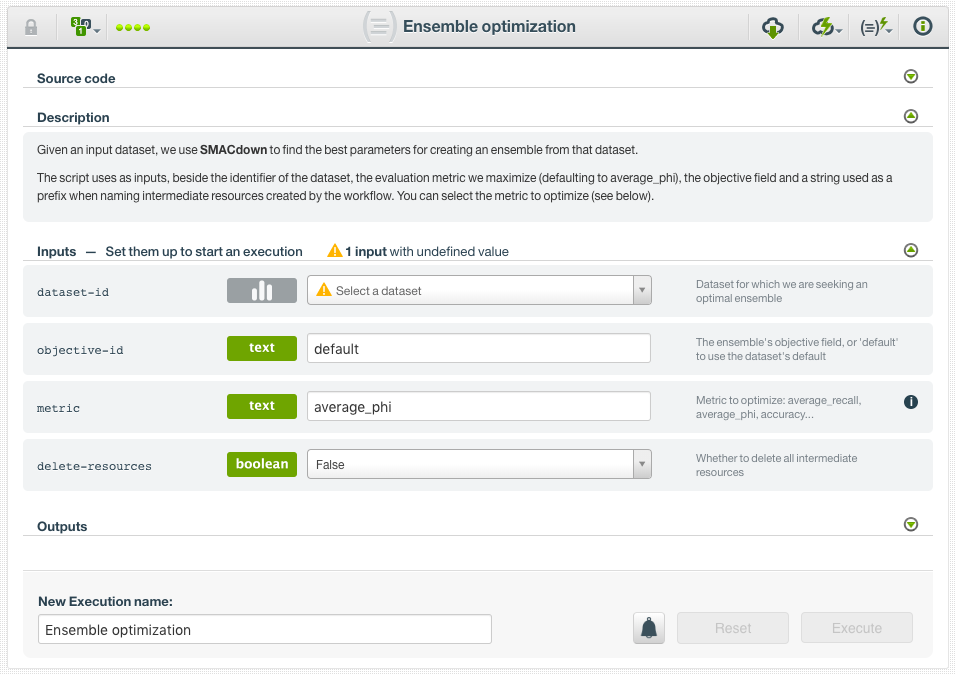955x675 pixels.
Task: Click the green dots status indicator
Action: (132, 27)
